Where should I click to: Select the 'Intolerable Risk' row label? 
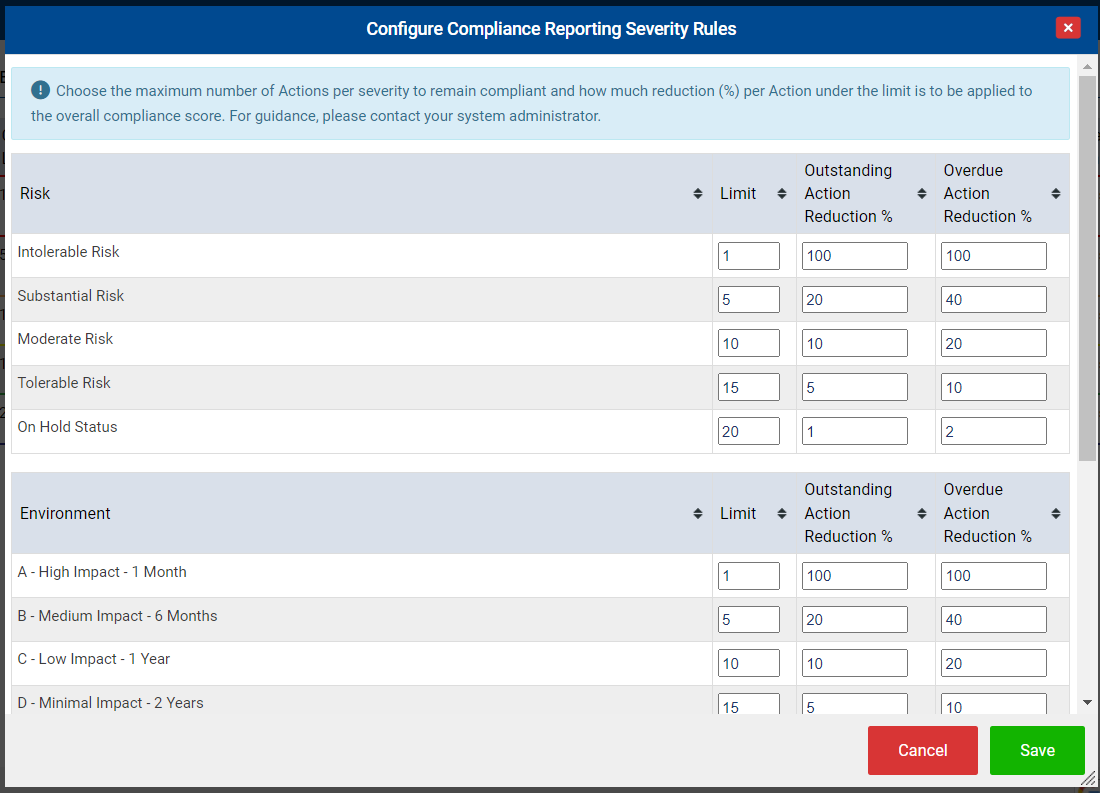(68, 252)
